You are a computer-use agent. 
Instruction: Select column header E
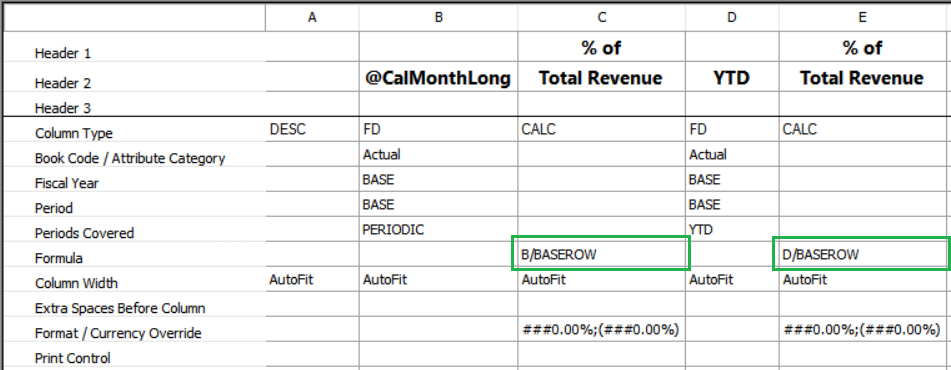862,18
